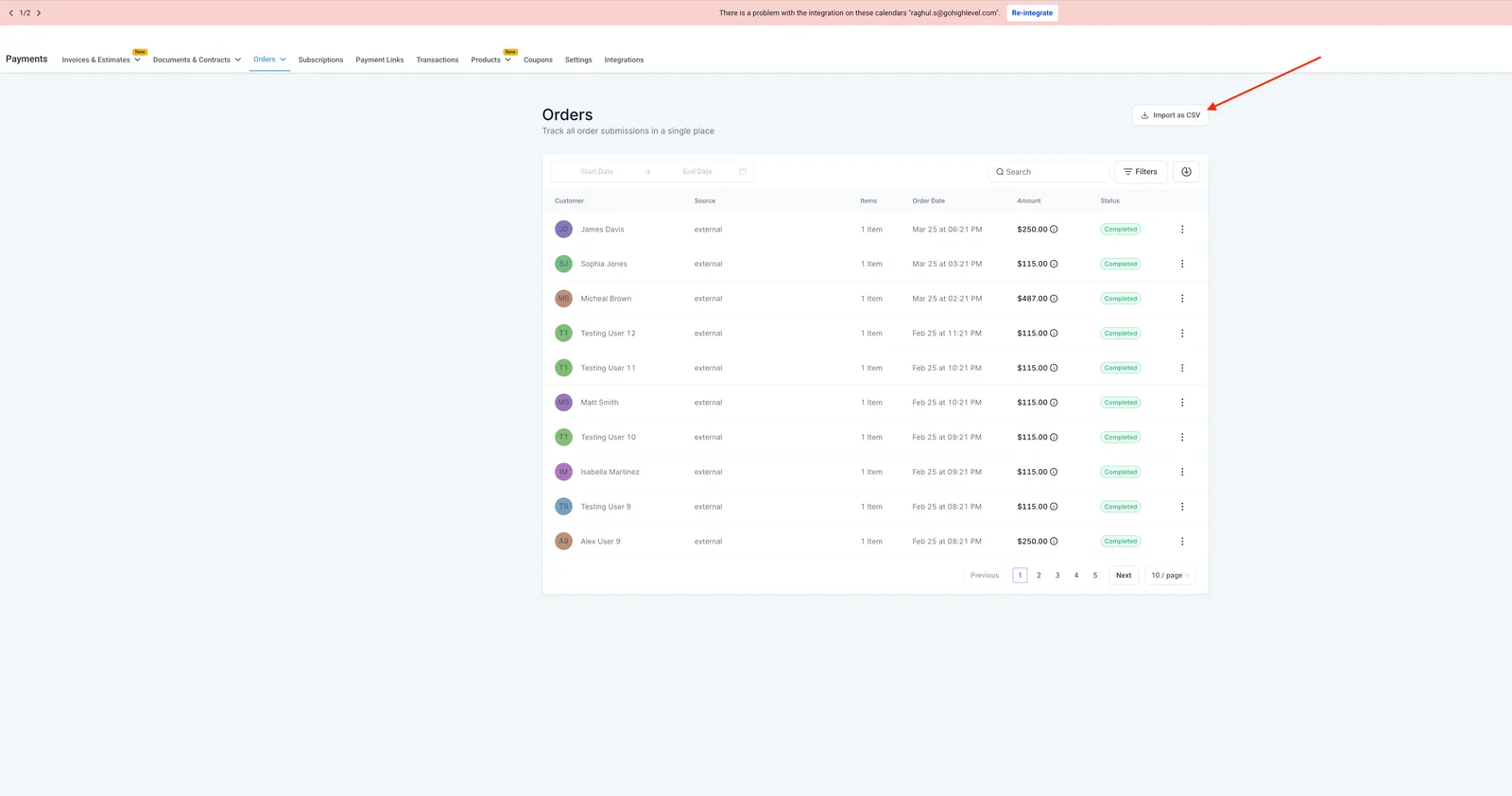The height and width of the screenshot is (796, 1512).
Task: Click the download icon beside Filters
Action: (1186, 171)
